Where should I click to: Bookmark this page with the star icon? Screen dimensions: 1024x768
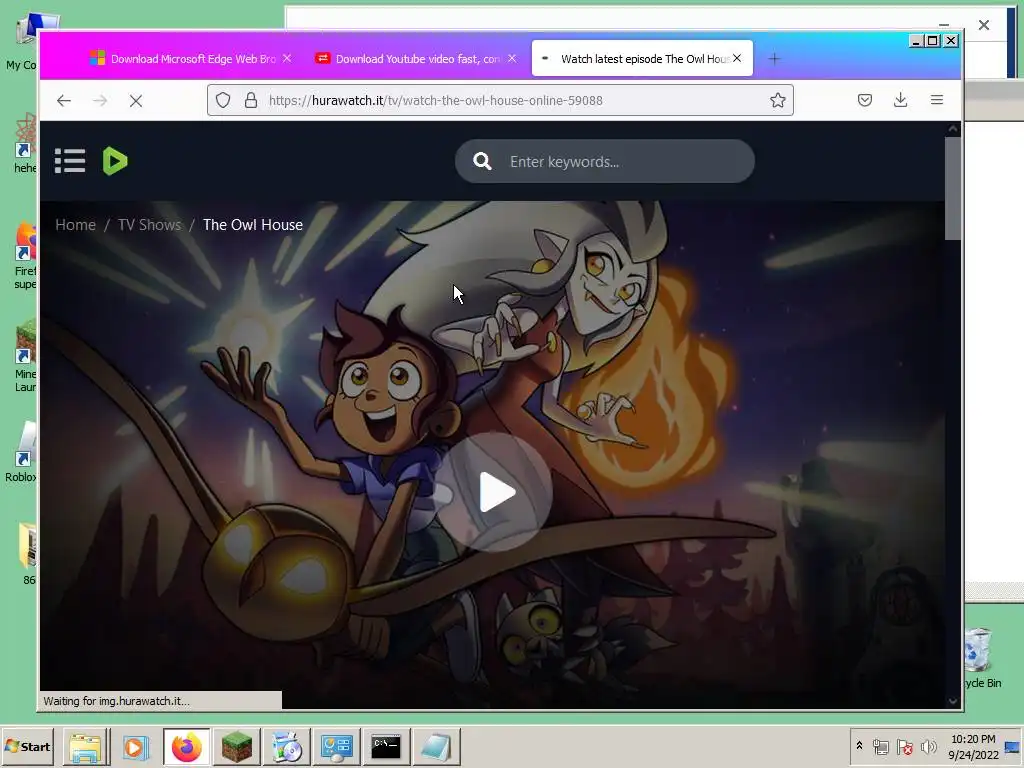coord(777,100)
